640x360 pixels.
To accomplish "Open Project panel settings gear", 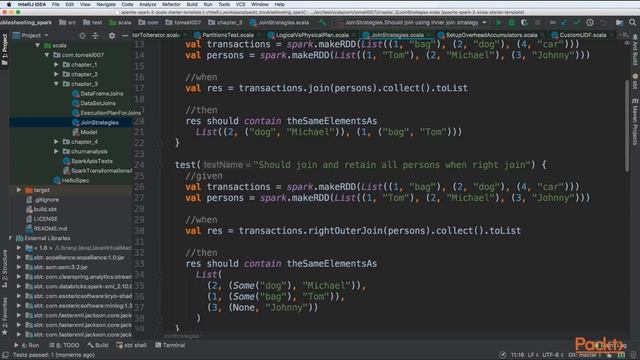I will tap(111, 36).
